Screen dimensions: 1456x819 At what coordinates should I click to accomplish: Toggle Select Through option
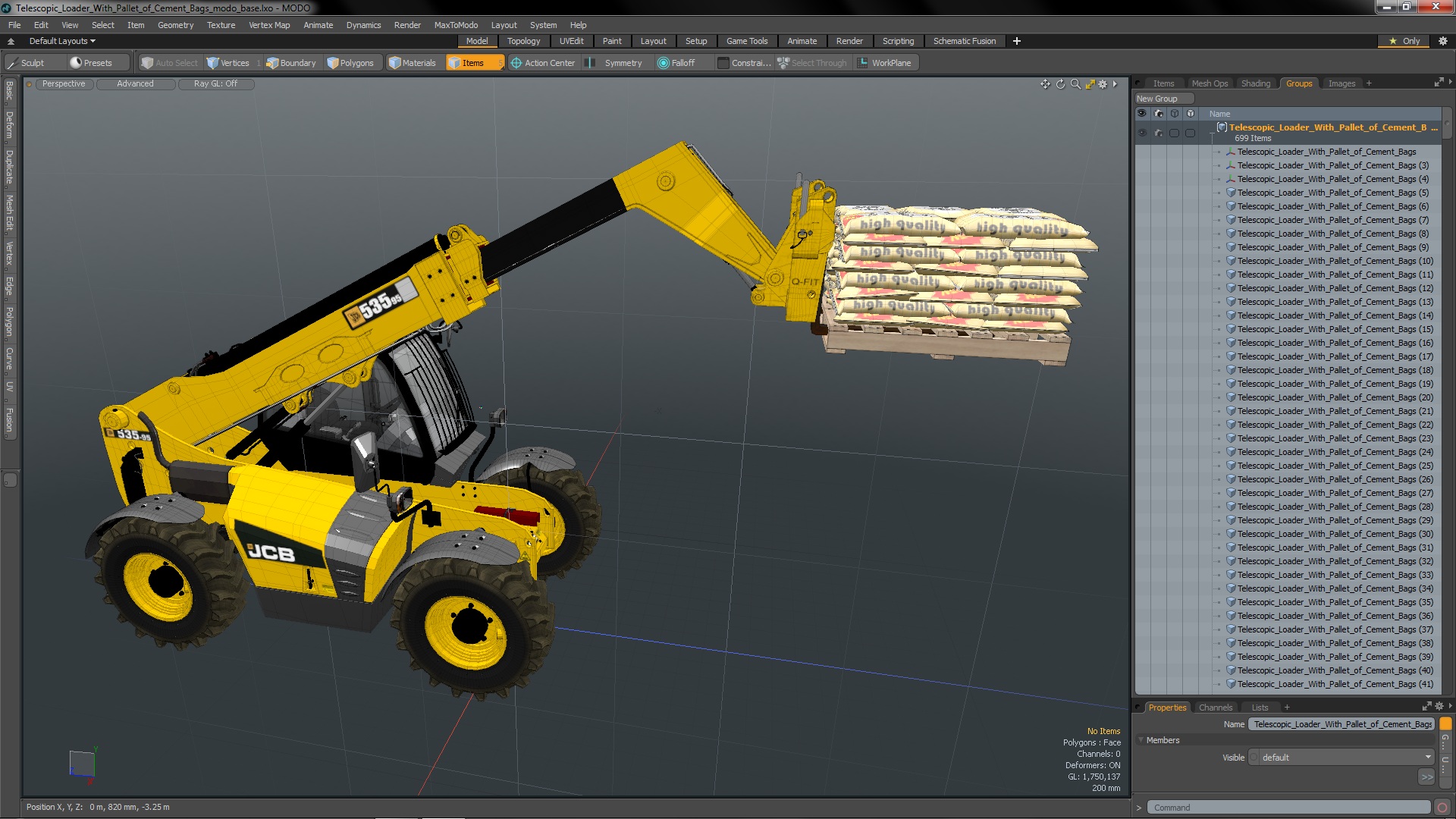click(x=812, y=63)
